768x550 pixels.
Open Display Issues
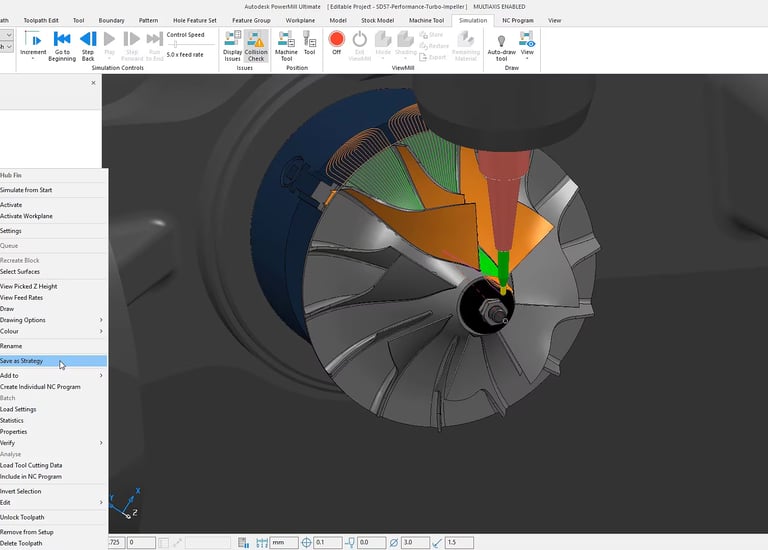click(232, 46)
